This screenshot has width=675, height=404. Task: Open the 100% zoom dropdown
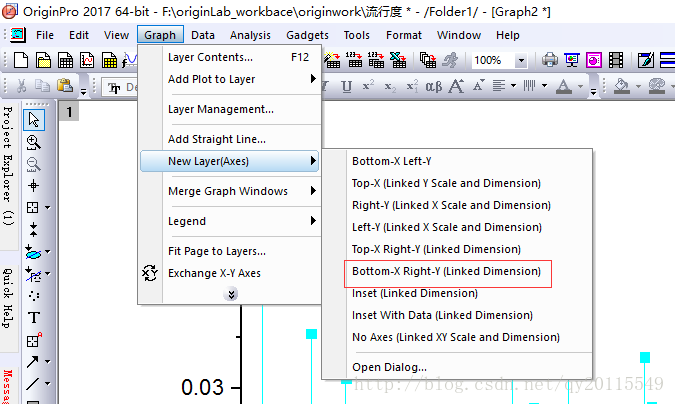(521, 60)
